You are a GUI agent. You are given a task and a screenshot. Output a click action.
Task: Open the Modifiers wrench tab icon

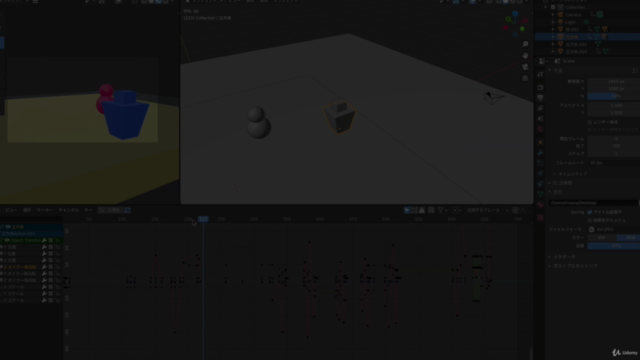tap(540, 153)
